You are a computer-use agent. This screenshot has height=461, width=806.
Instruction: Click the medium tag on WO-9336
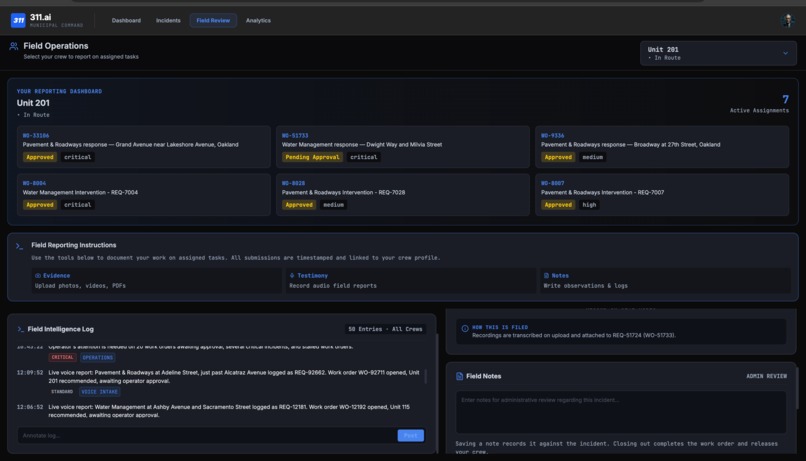(592, 157)
